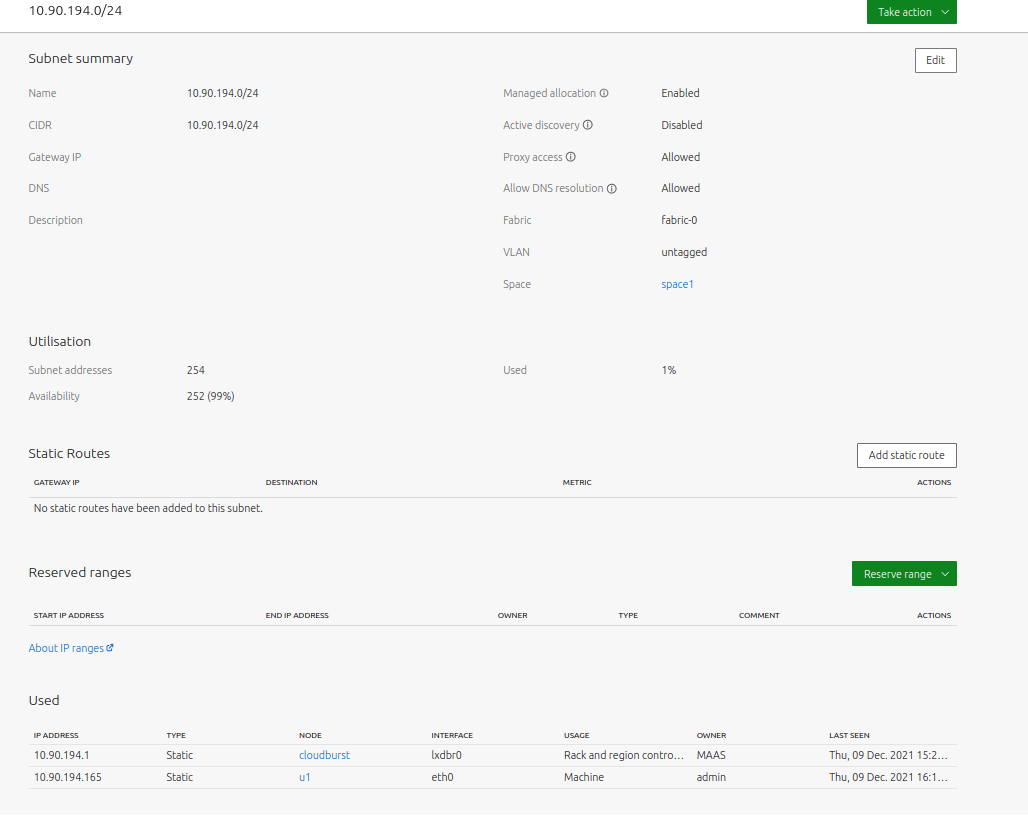Sort the Used table by Last Seen
Viewport: 1028px width, 820px height.
[849, 735]
